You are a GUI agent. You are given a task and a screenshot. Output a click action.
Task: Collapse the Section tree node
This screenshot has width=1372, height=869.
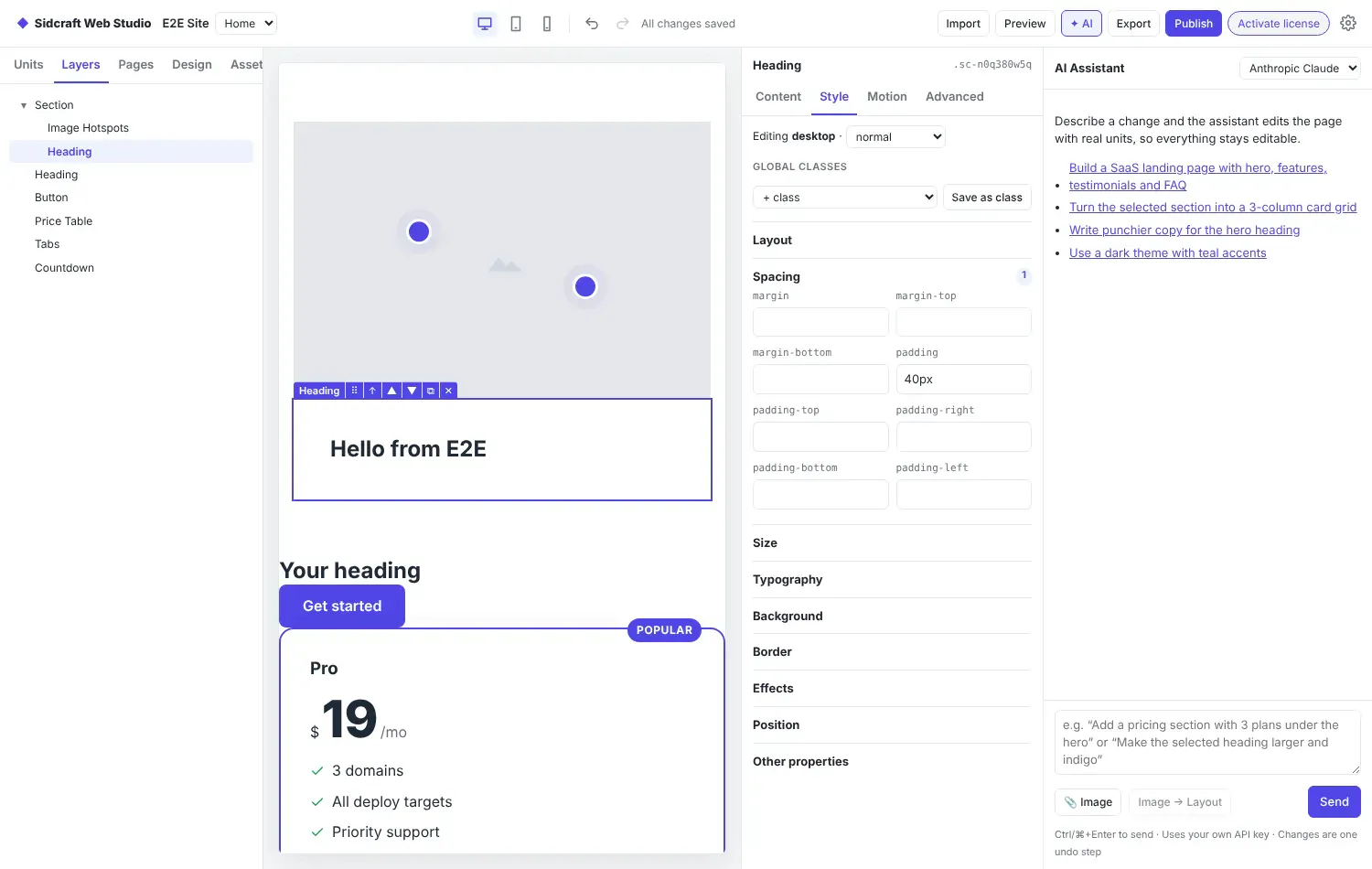pyautogui.click(x=24, y=105)
